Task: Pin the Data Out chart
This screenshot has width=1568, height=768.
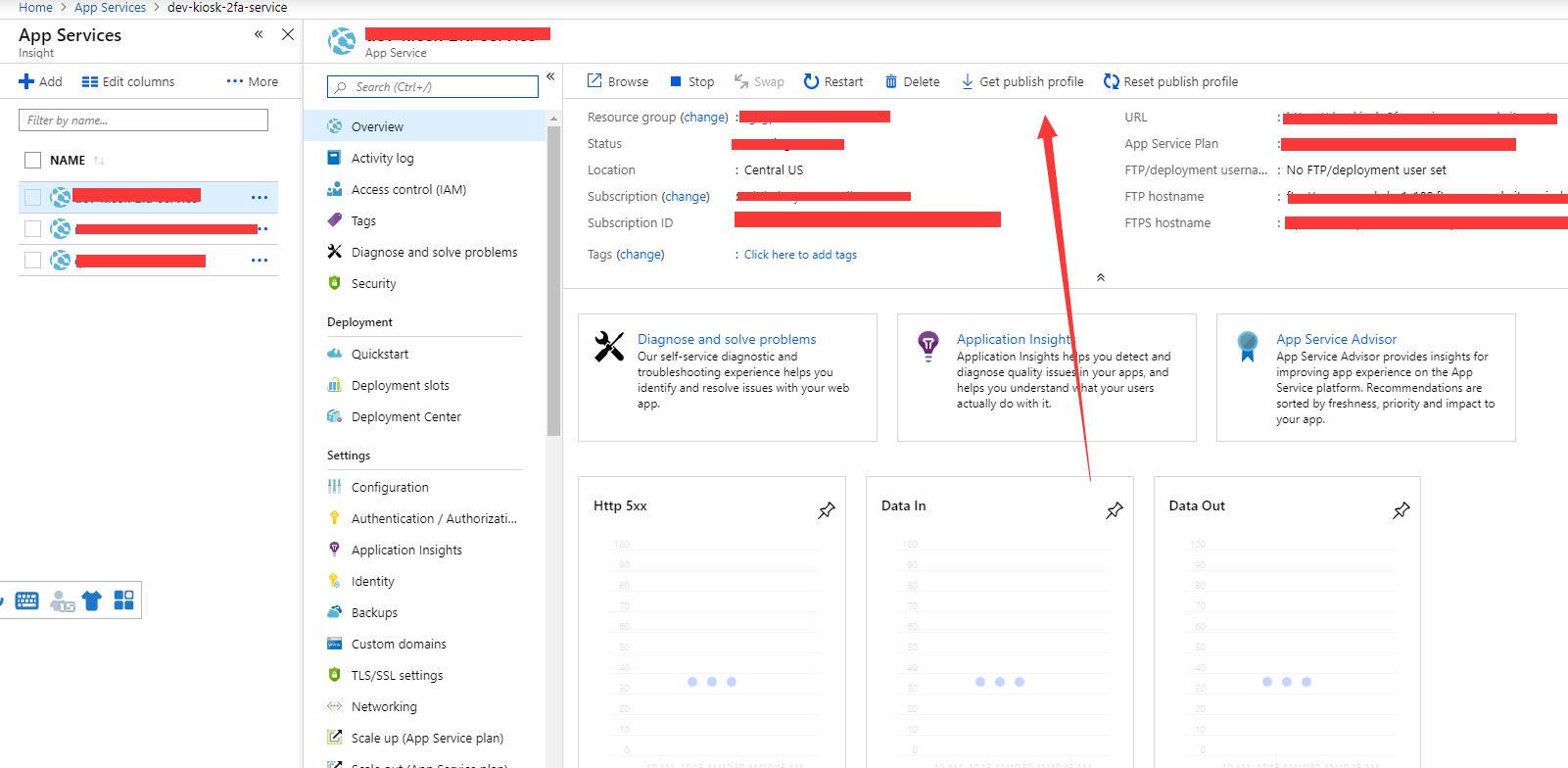Action: (x=1402, y=510)
